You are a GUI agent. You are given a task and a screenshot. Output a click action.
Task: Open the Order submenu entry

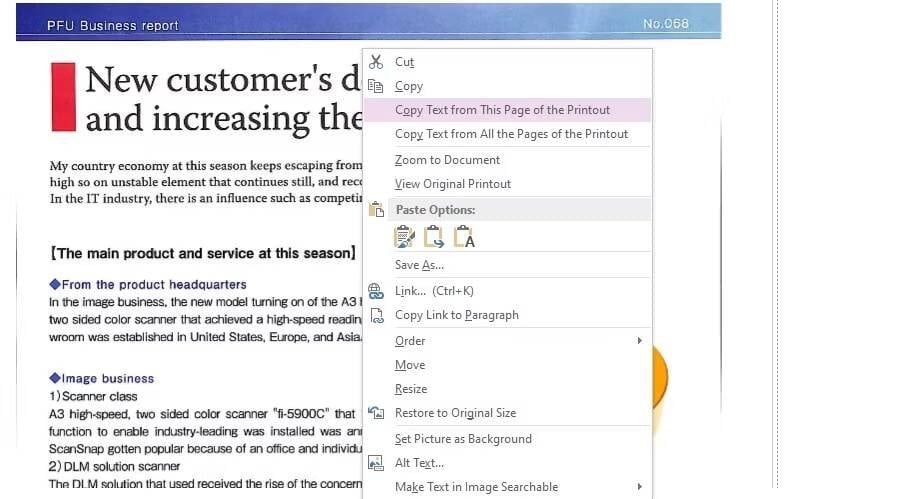[507, 341]
